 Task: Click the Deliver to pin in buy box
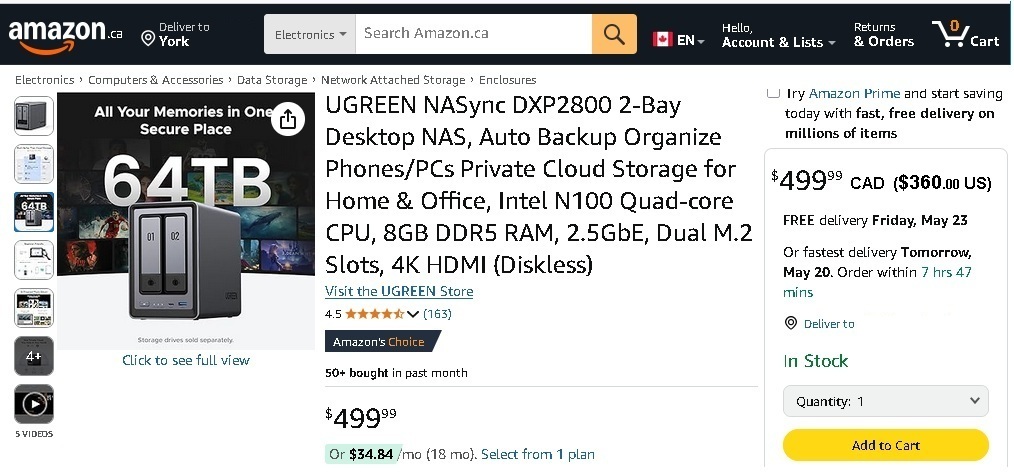click(791, 323)
